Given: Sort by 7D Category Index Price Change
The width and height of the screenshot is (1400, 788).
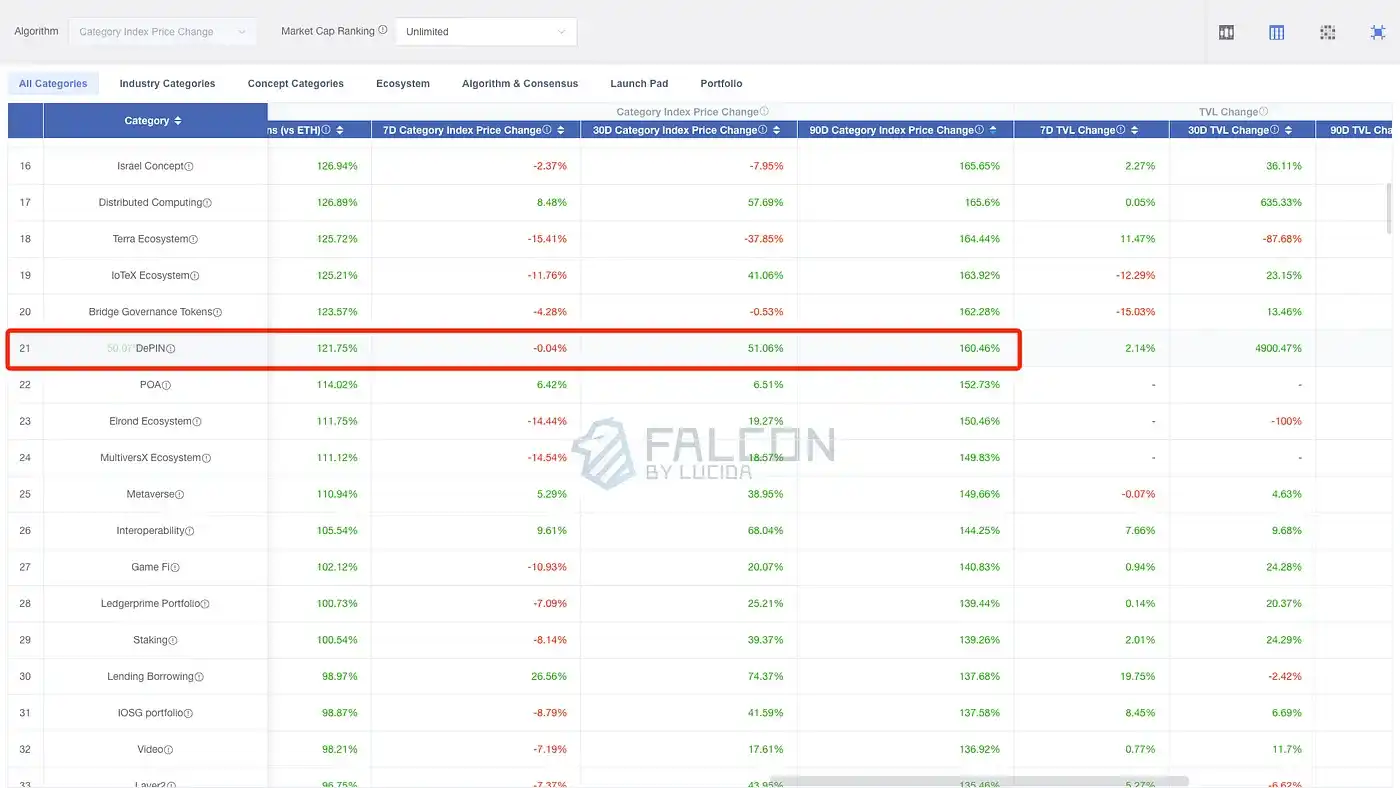Looking at the screenshot, I should click(x=561, y=130).
